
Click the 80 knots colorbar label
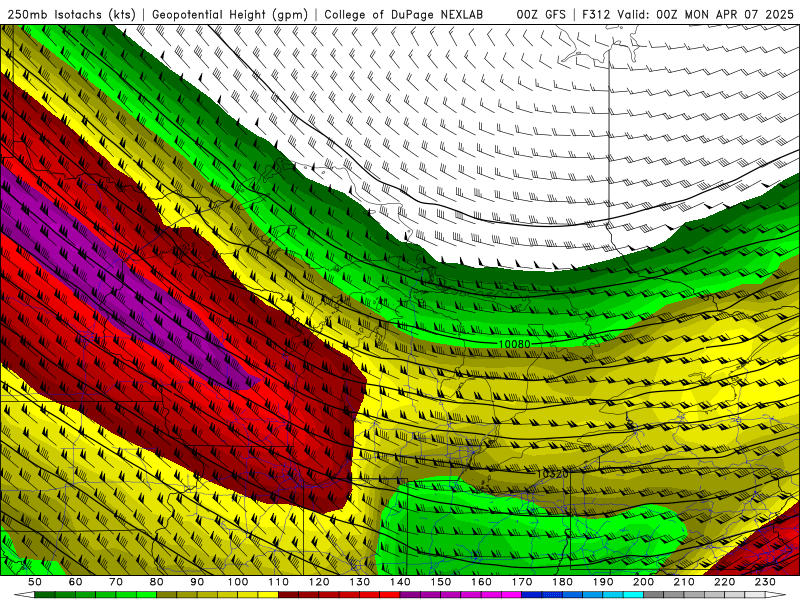[156, 581]
